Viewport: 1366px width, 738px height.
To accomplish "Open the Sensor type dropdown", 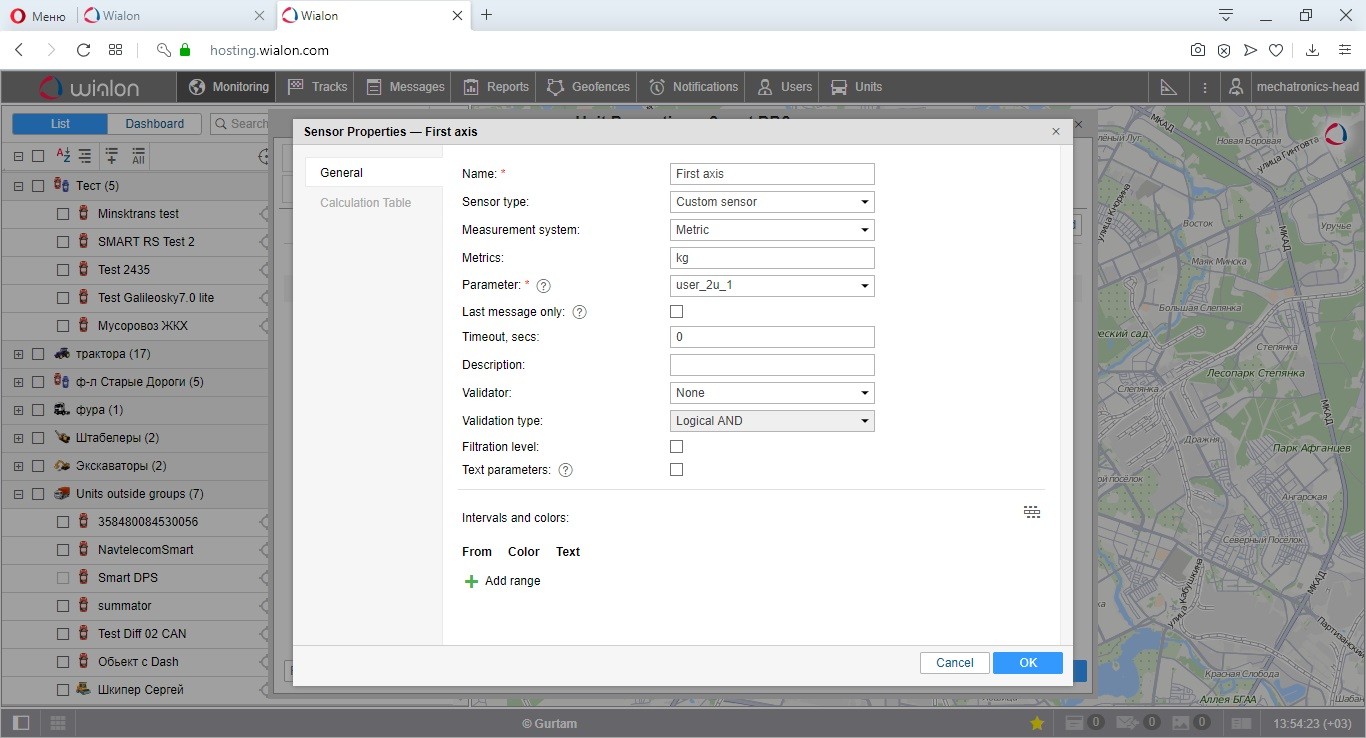I will coord(772,202).
